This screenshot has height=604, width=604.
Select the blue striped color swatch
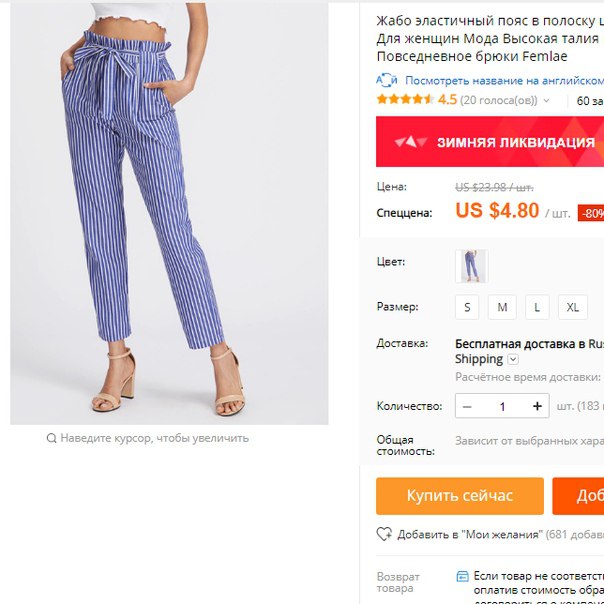coord(471,266)
